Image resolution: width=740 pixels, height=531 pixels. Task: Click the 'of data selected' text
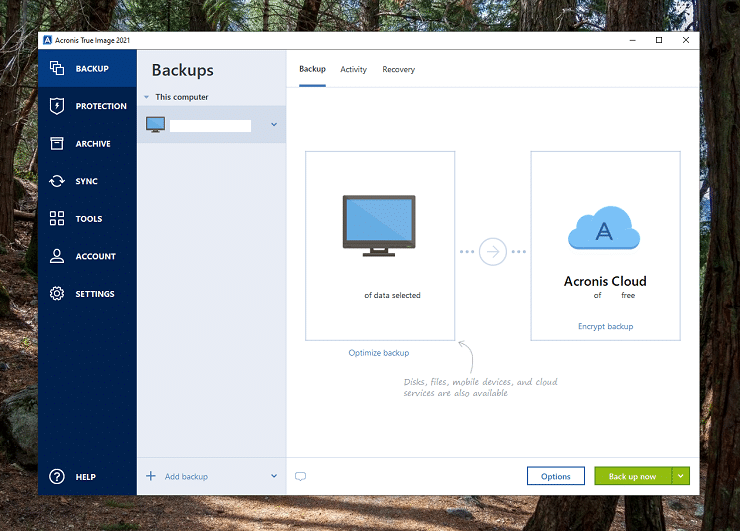(x=392, y=295)
